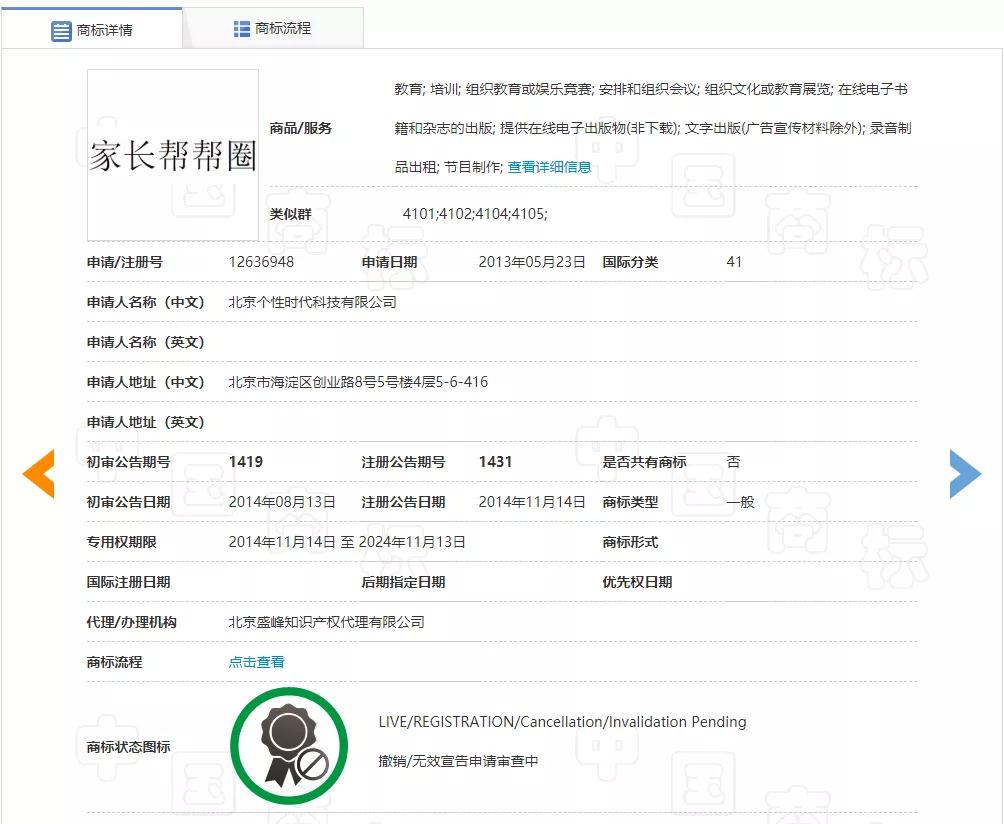The height and width of the screenshot is (824, 1004).
Task: Select the orange left navigation arrow
Action: (38, 474)
